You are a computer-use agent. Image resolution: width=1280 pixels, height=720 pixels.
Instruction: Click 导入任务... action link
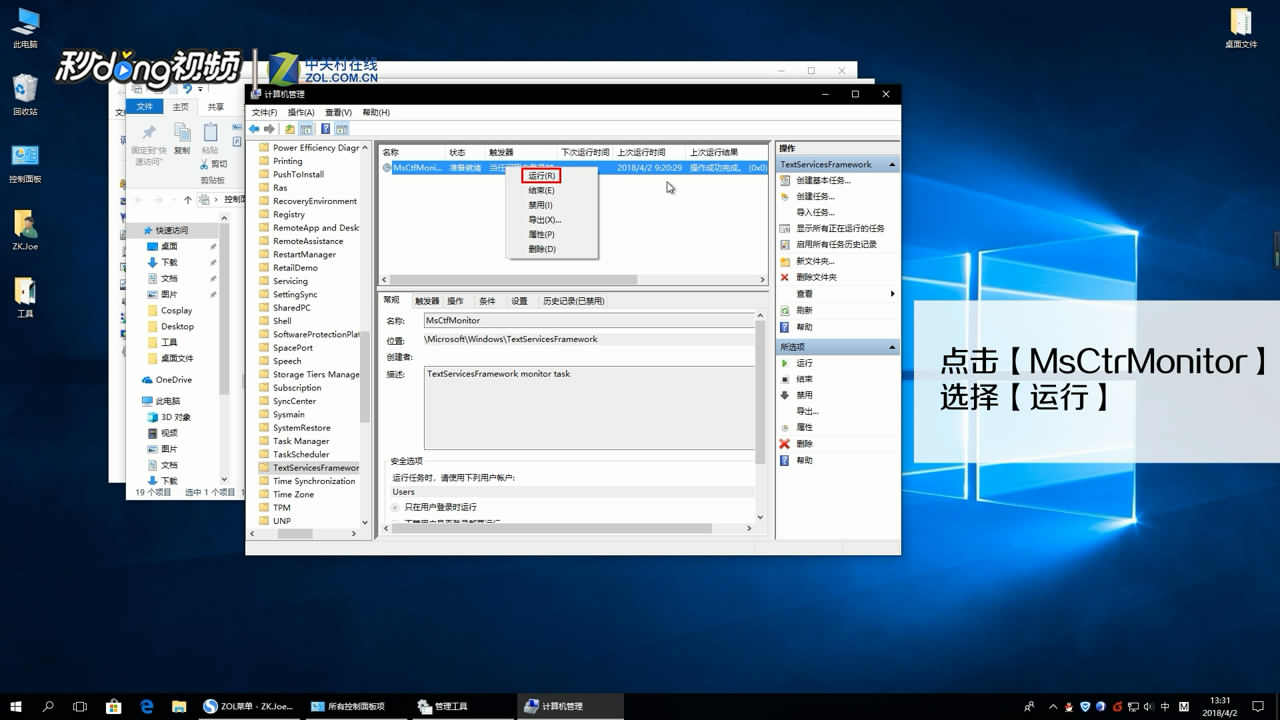[x=815, y=212]
